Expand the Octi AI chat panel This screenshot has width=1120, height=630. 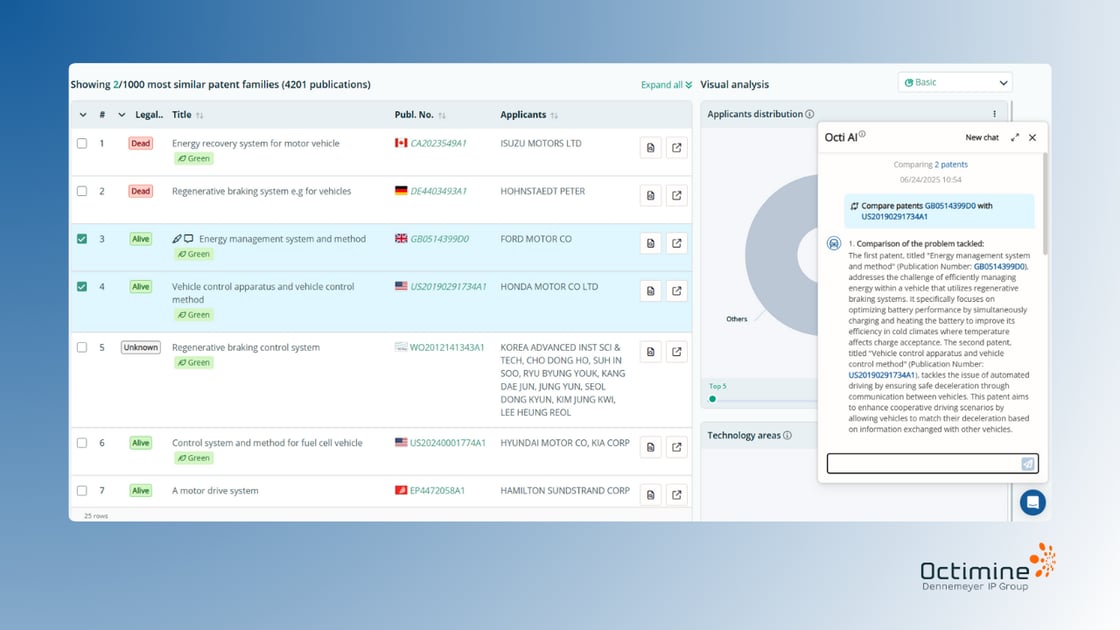tap(1014, 137)
